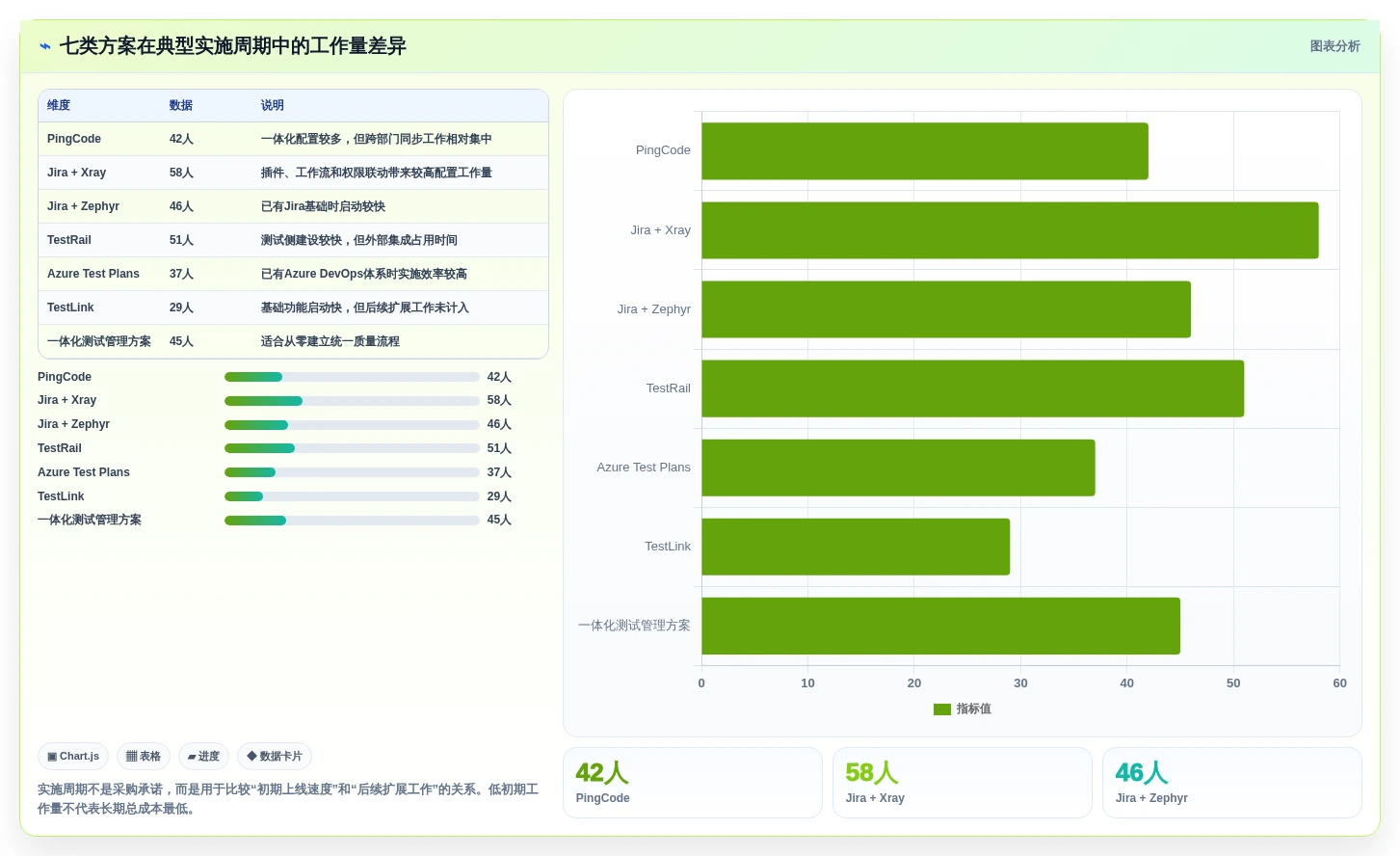Select the PingCode table row name
The height and width of the screenshot is (856, 1400).
[x=74, y=139]
